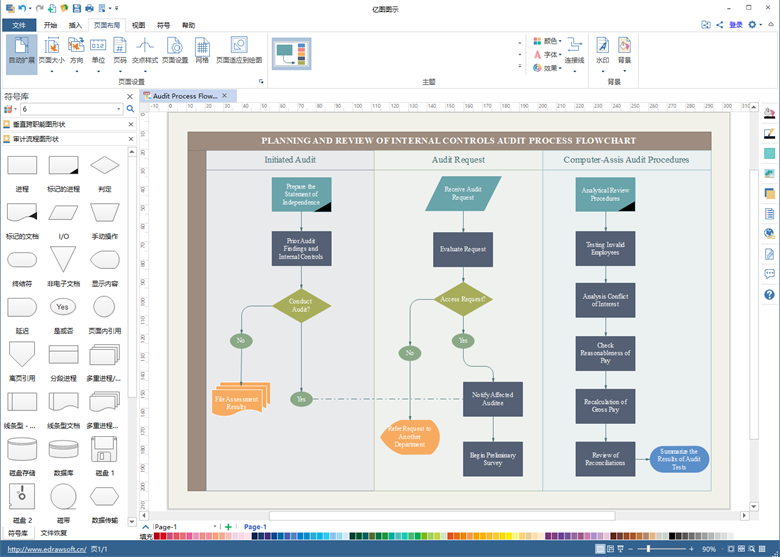Viewport: 780px width, 557px height.
Task: Collapse the ribbon with the up arrow
Action: coord(771,24)
